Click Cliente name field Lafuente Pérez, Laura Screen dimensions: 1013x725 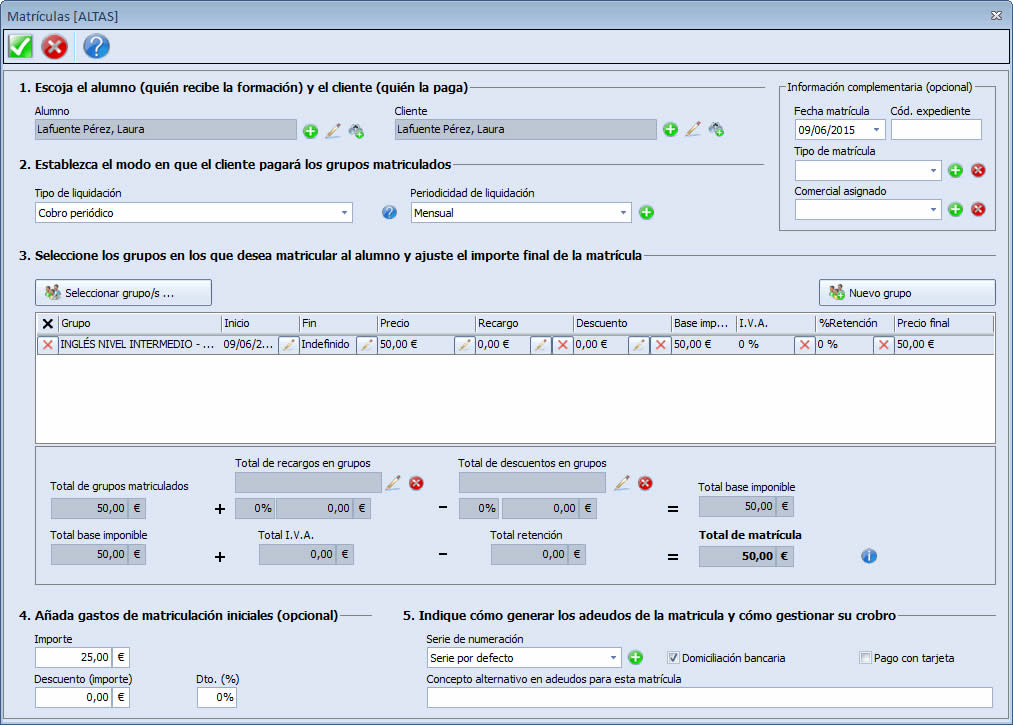pyautogui.click(x=525, y=129)
